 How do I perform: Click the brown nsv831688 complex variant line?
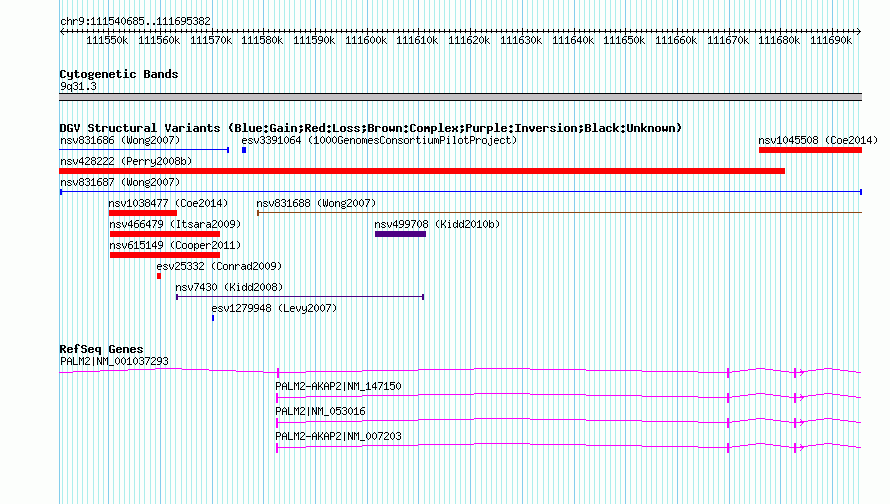[x=560, y=213]
